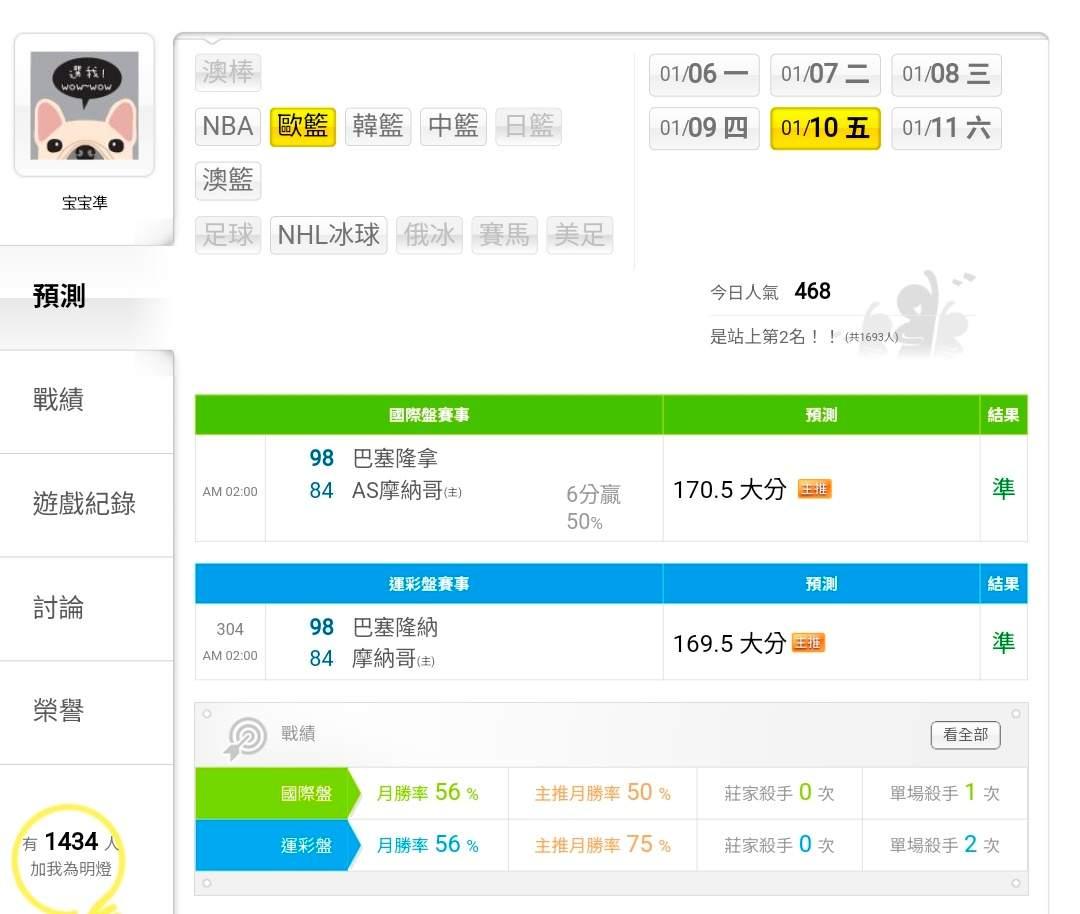Choose the 中籃 league filter
The height and width of the screenshot is (914, 1080).
click(x=453, y=127)
